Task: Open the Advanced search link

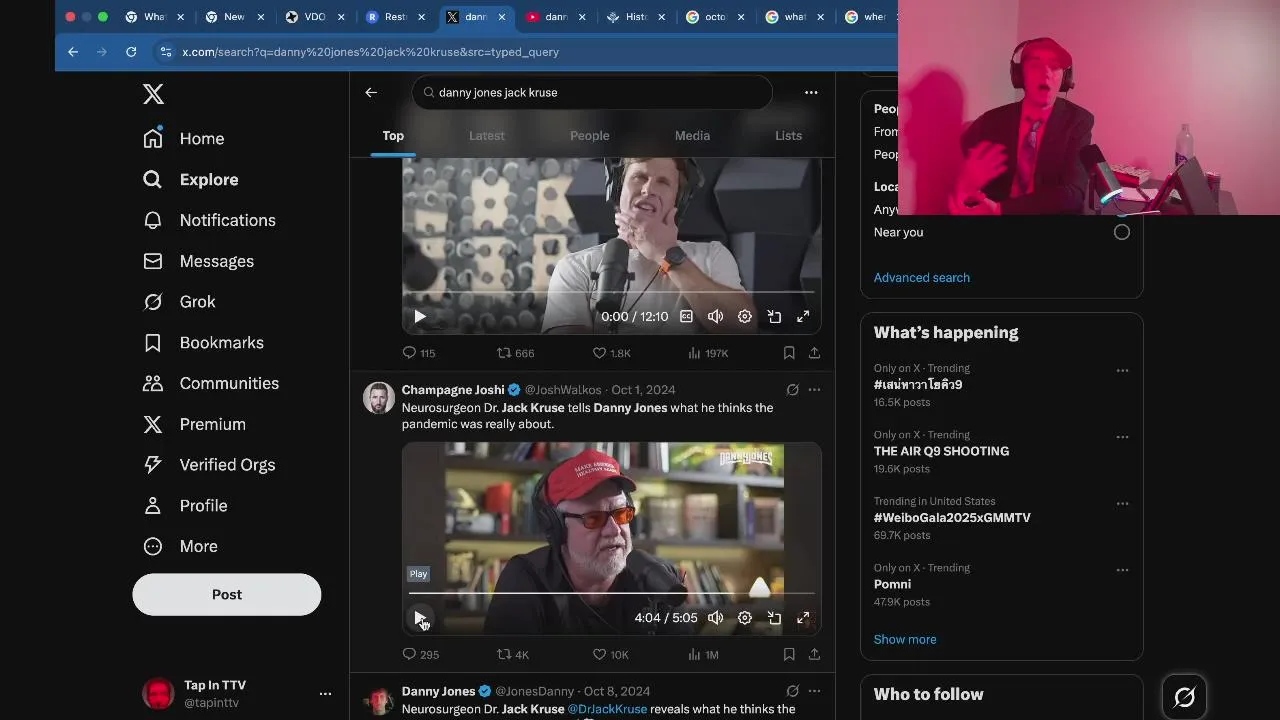Action: (922, 278)
